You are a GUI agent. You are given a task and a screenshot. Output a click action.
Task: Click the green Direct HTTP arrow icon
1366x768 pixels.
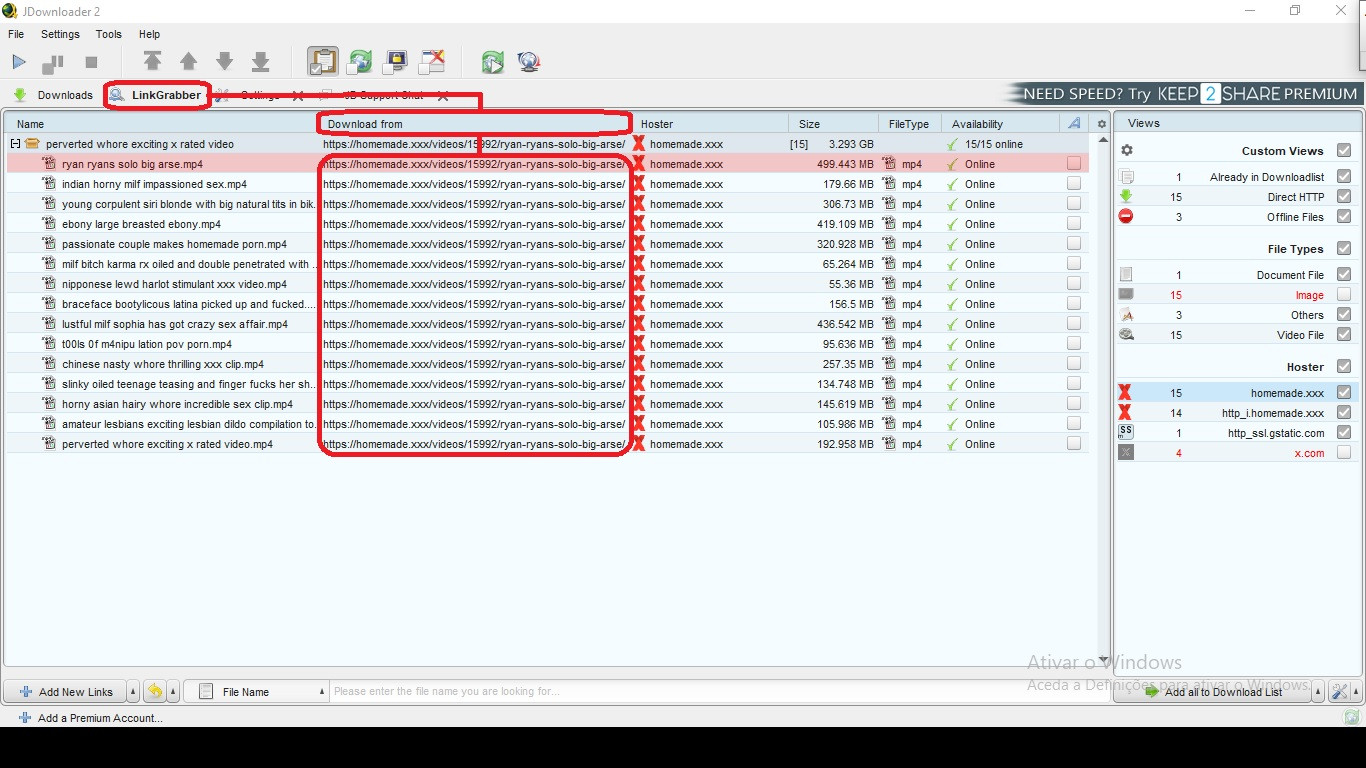1126,196
